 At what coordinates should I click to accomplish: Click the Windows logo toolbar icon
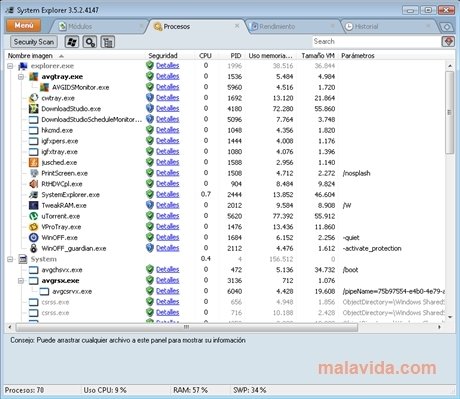point(72,42)
